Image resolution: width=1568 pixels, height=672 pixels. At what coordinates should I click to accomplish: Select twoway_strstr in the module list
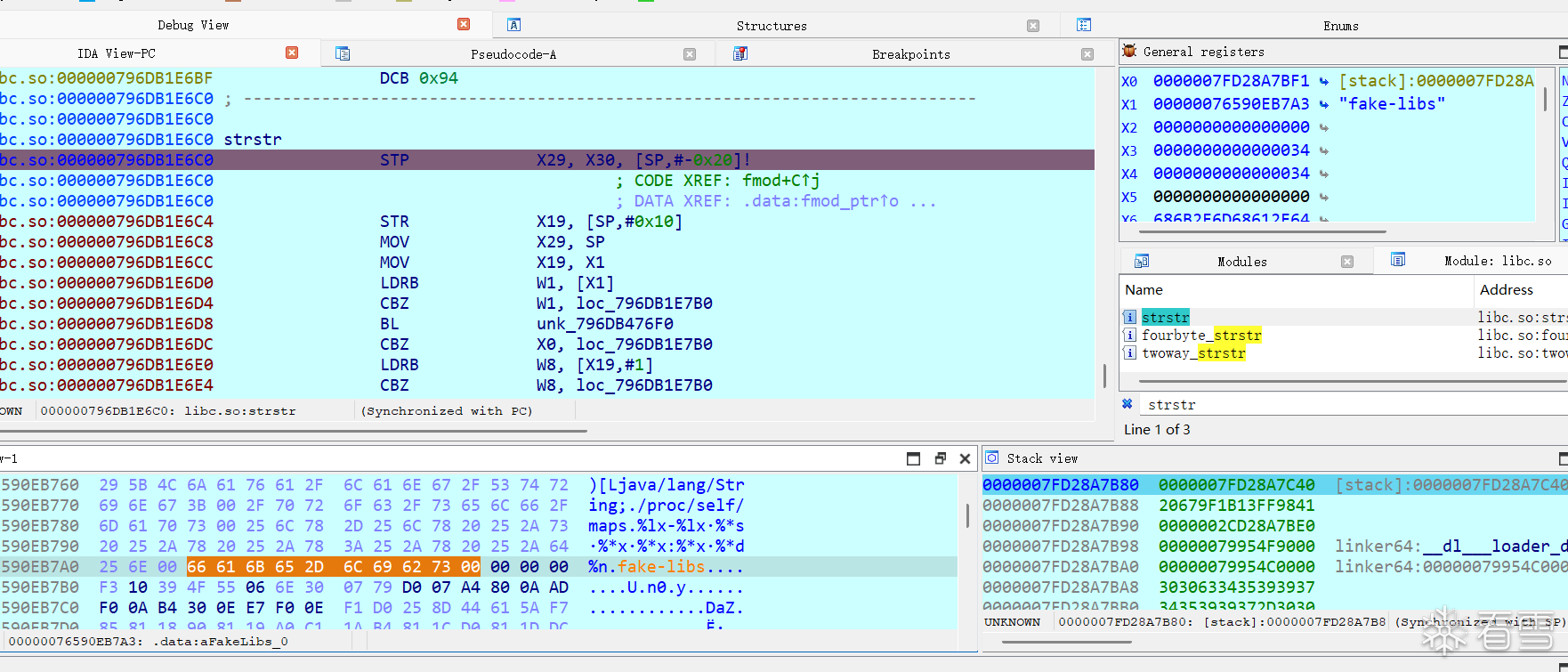(x=1193, y=352)
